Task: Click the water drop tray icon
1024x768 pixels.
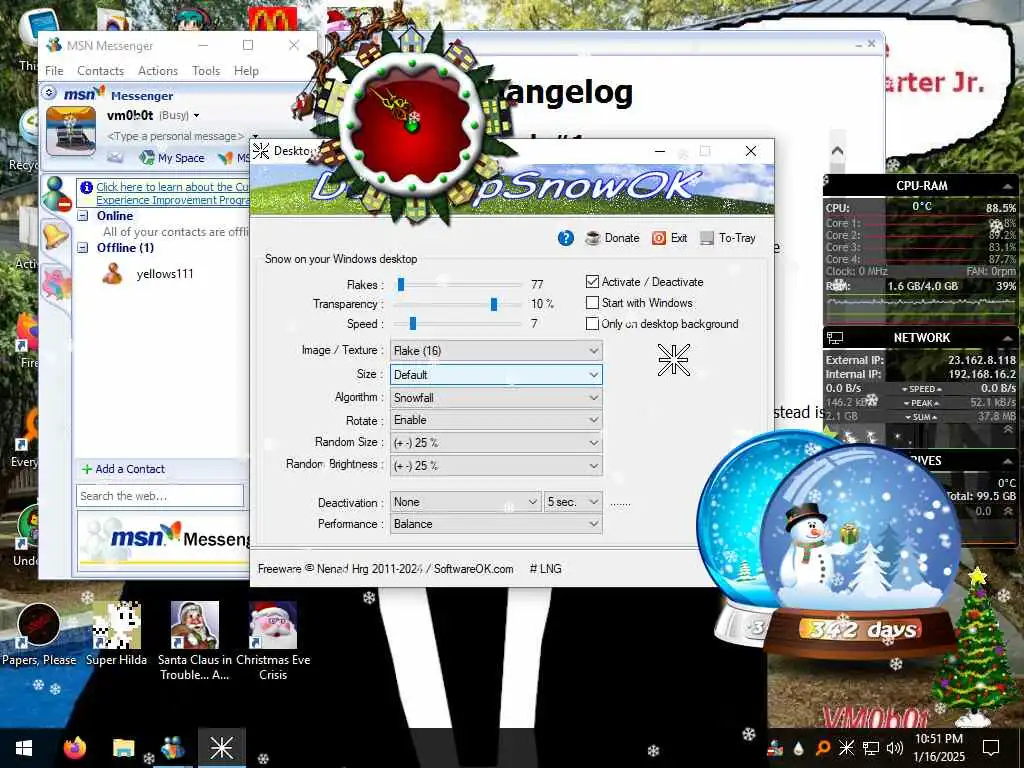Action: tap(798, 748)
